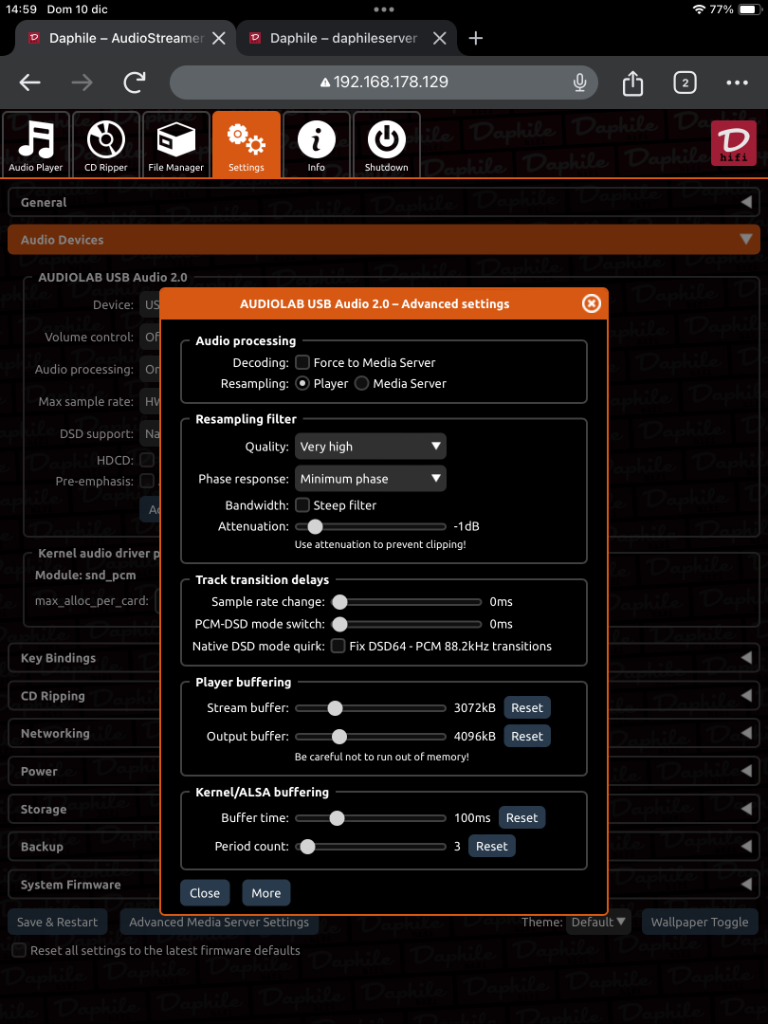Switch to the Daphile – AudioStreamer tab

[x=125, y=39]
